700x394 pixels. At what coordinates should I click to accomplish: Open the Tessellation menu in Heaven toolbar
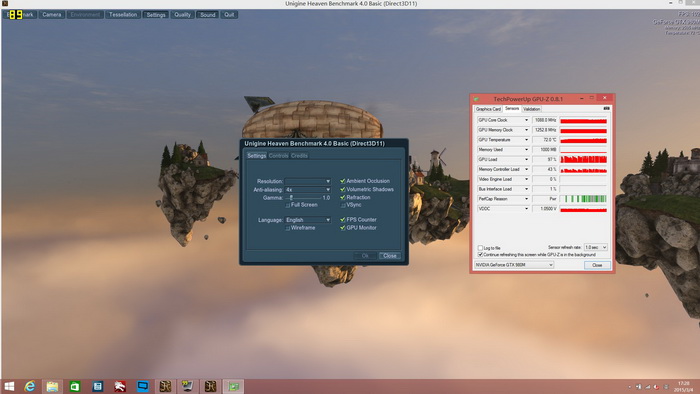click(123, 15)
